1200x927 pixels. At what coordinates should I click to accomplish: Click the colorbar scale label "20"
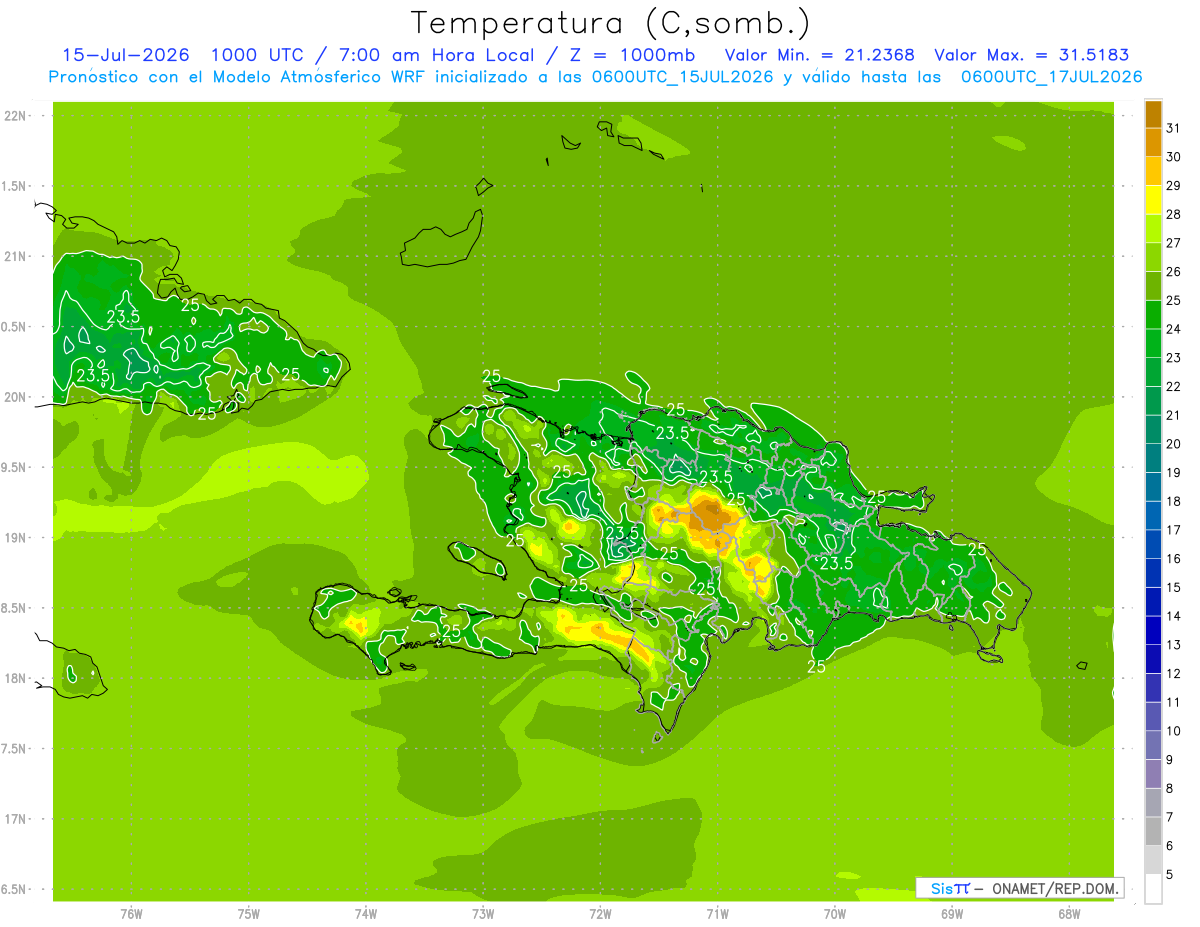point(1174,444)
